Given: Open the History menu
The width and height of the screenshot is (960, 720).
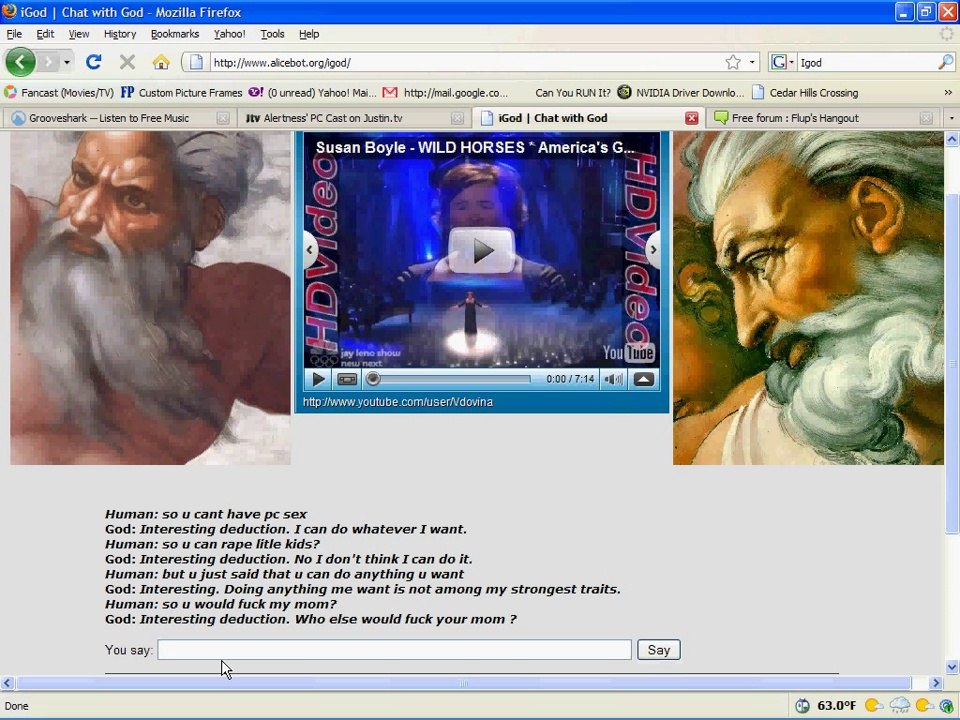Looking at the screenshot, I should coord(120,34).
